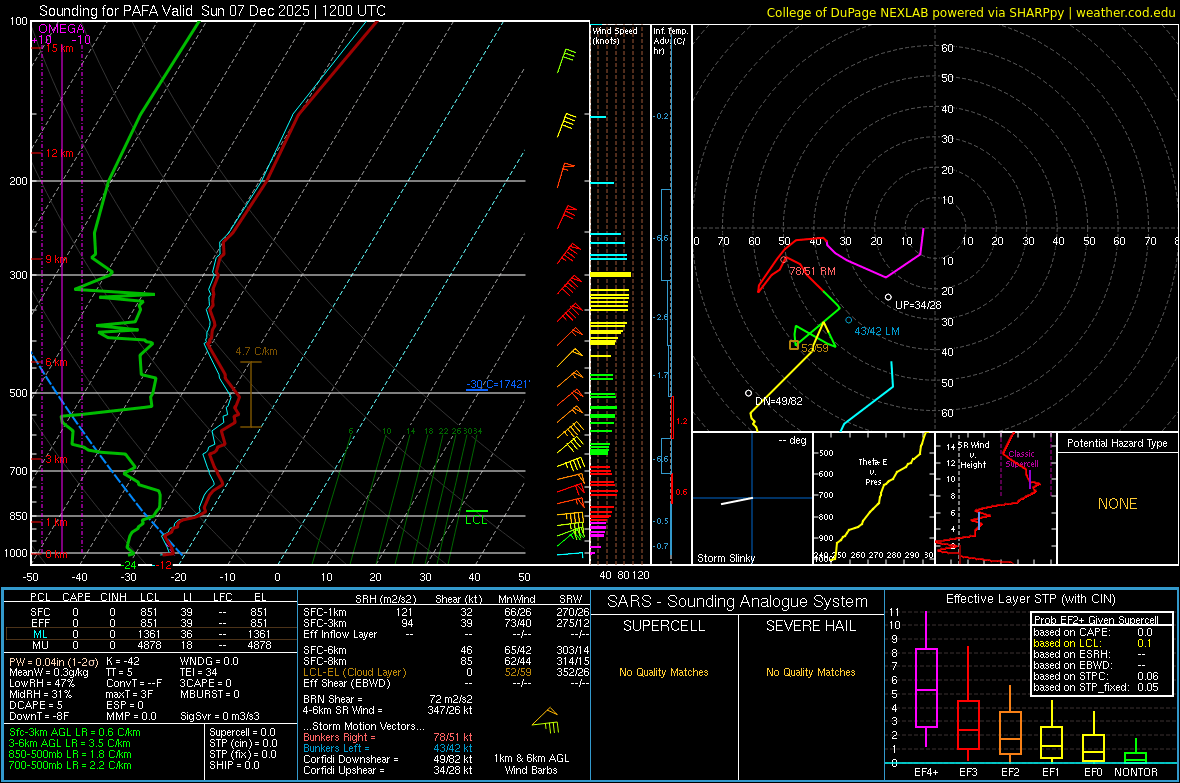Click the SR Wind v. Height label
Screen dimensions: 1180x783
(x=974, y=455)
